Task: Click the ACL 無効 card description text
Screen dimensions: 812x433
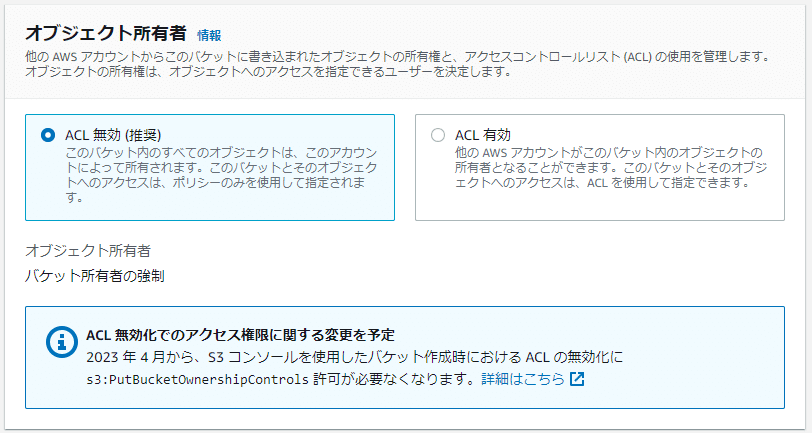Action: coord(221,175)
